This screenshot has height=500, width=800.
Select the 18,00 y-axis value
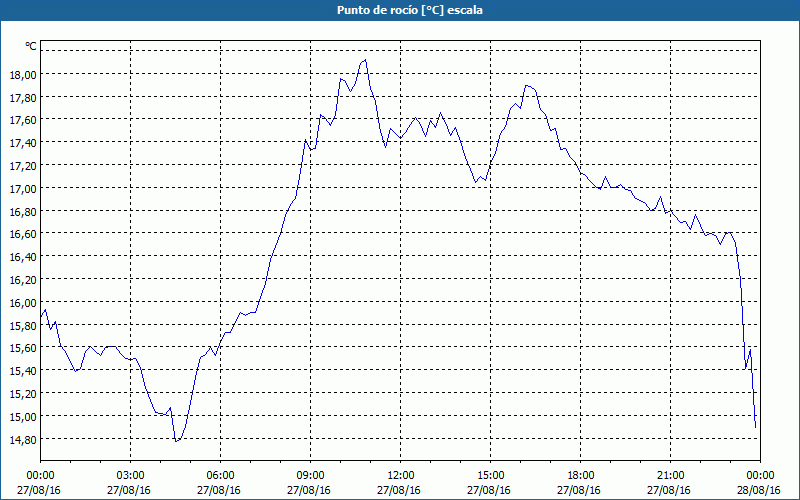[23, 74]
